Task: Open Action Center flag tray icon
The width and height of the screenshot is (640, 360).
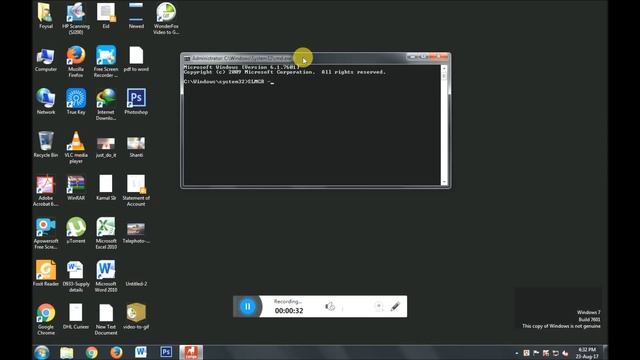Action: tap(536, 353)
